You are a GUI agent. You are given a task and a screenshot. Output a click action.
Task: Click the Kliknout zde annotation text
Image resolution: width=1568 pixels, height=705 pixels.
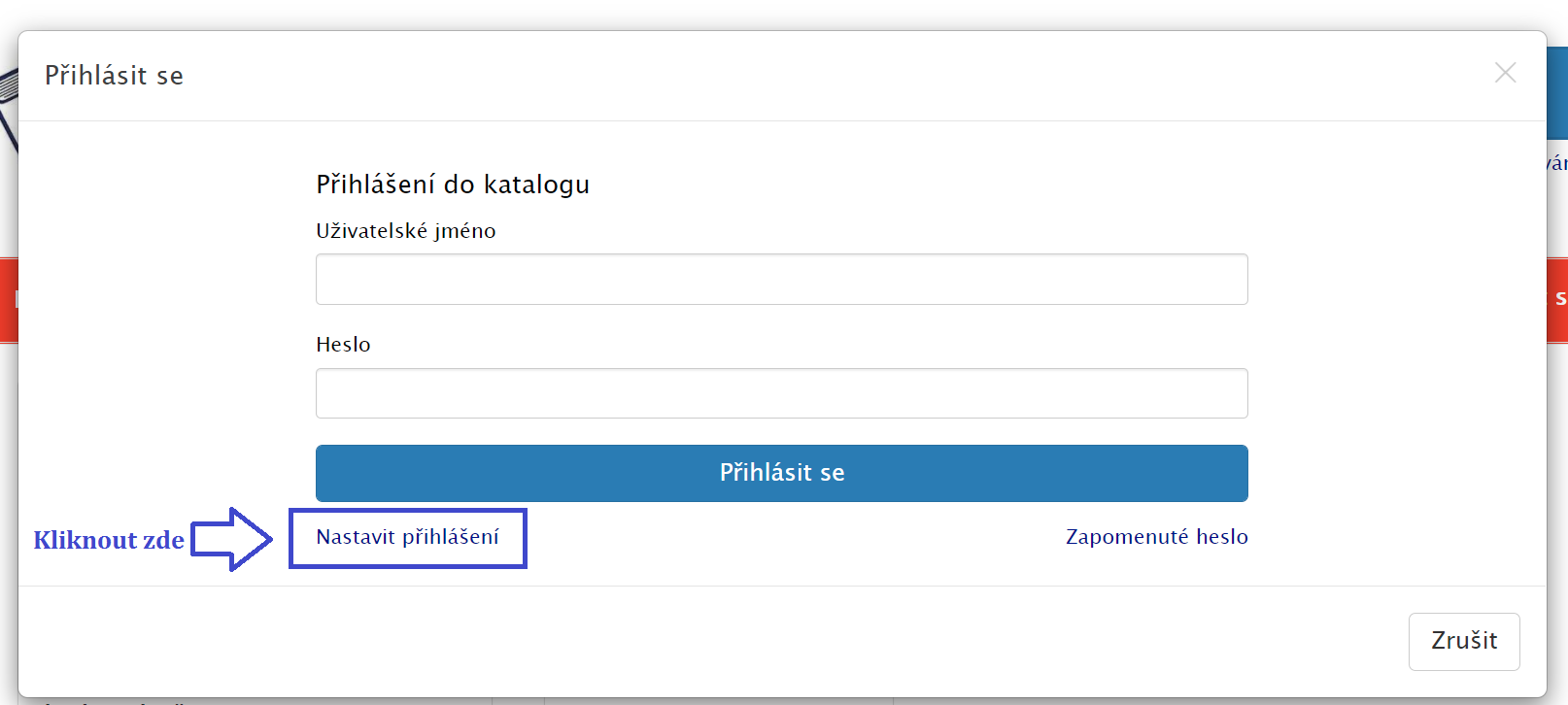pos(109,540)
